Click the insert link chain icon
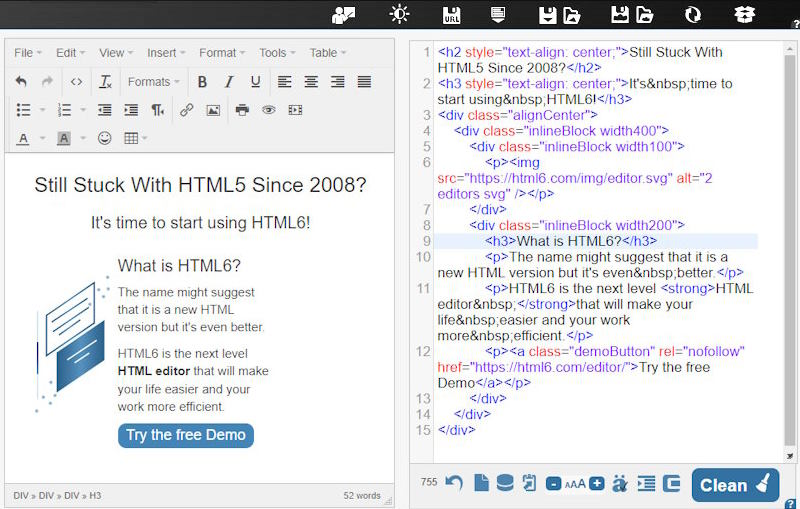Viewport: 800px width, 509px height. (187, 110)
